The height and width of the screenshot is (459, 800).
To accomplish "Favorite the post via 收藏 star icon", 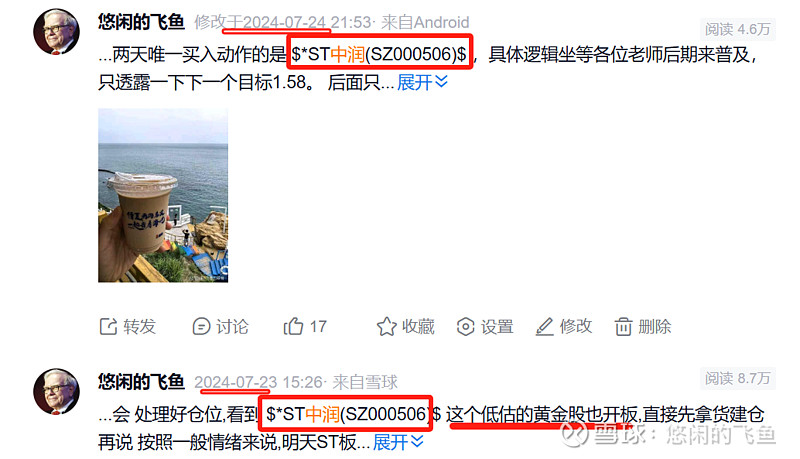I will coord(387,326).
